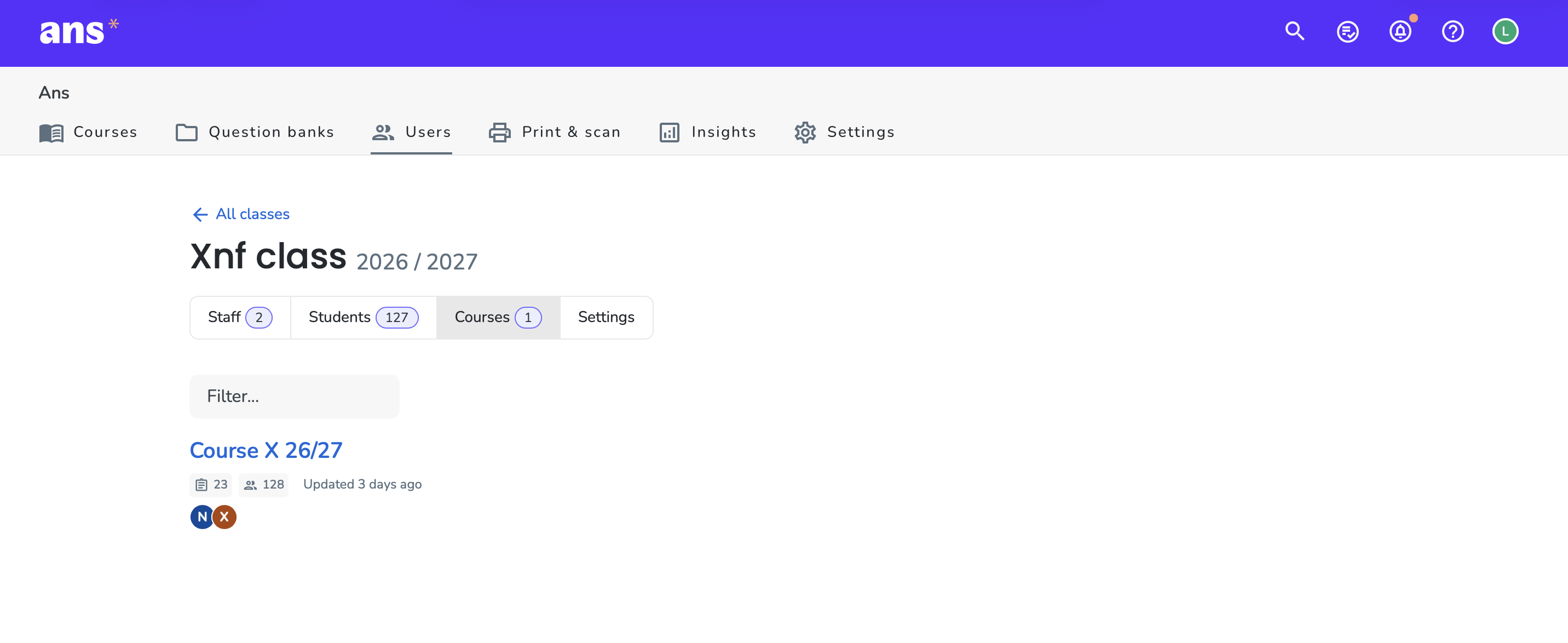This screenshot has width=1568, height=643.
Task: Open the help question mark icon
Action: [x=1453, y=31]
